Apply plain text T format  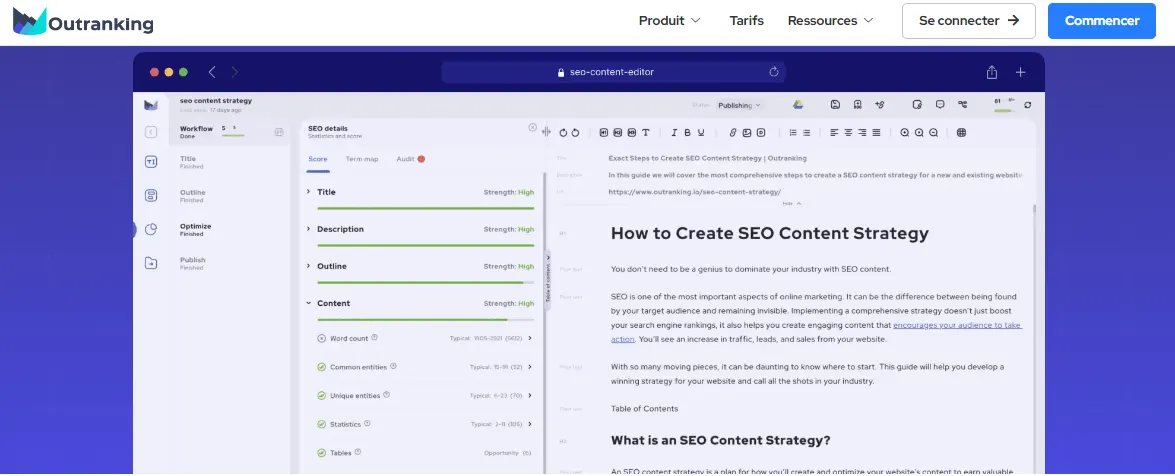tap(646, 133)
